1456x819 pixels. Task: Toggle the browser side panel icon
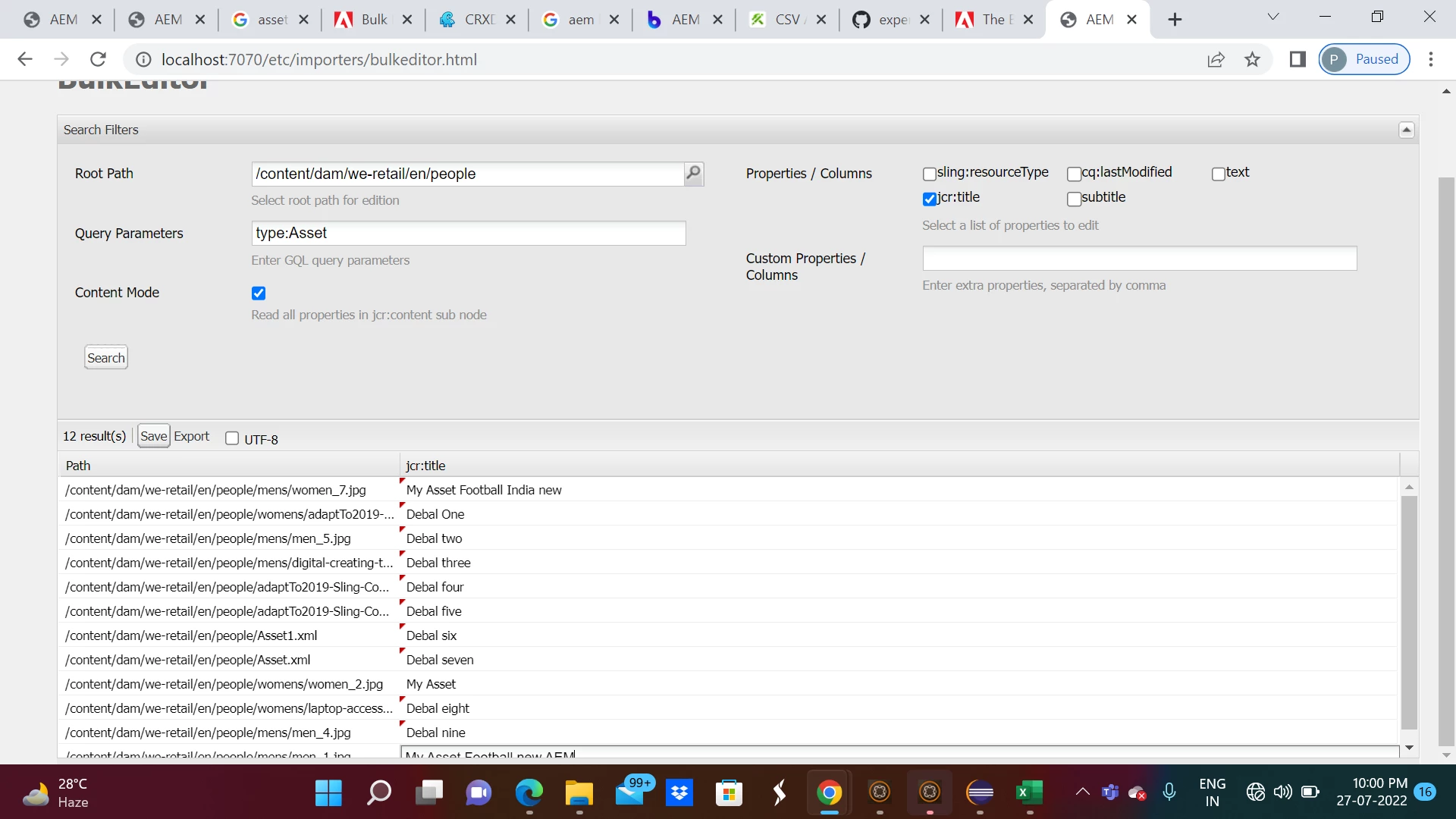[x=1298, y=59]
